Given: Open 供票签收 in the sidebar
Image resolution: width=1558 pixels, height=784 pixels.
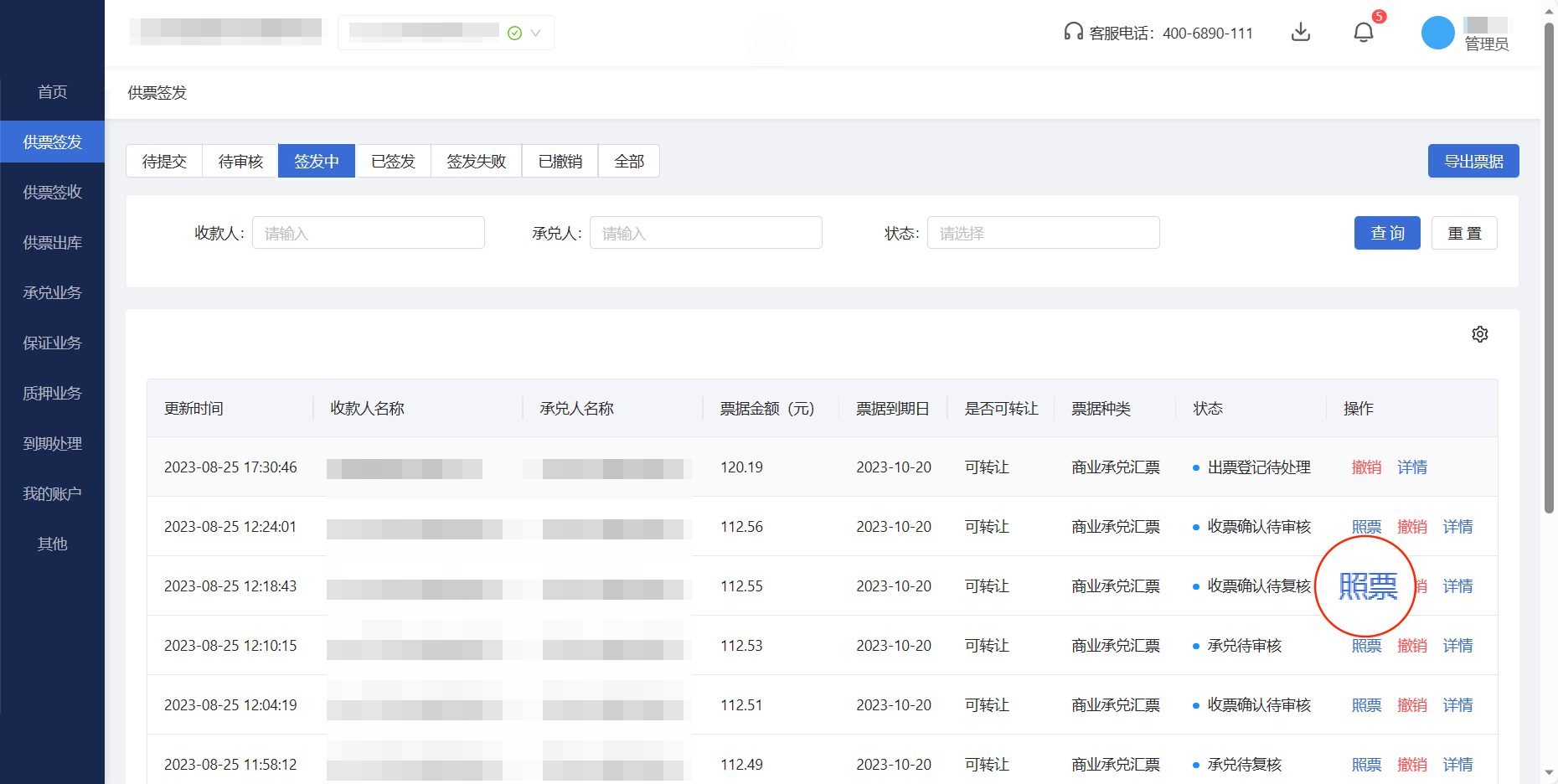Looking at the screenshot, I should (x=52, y=192).
